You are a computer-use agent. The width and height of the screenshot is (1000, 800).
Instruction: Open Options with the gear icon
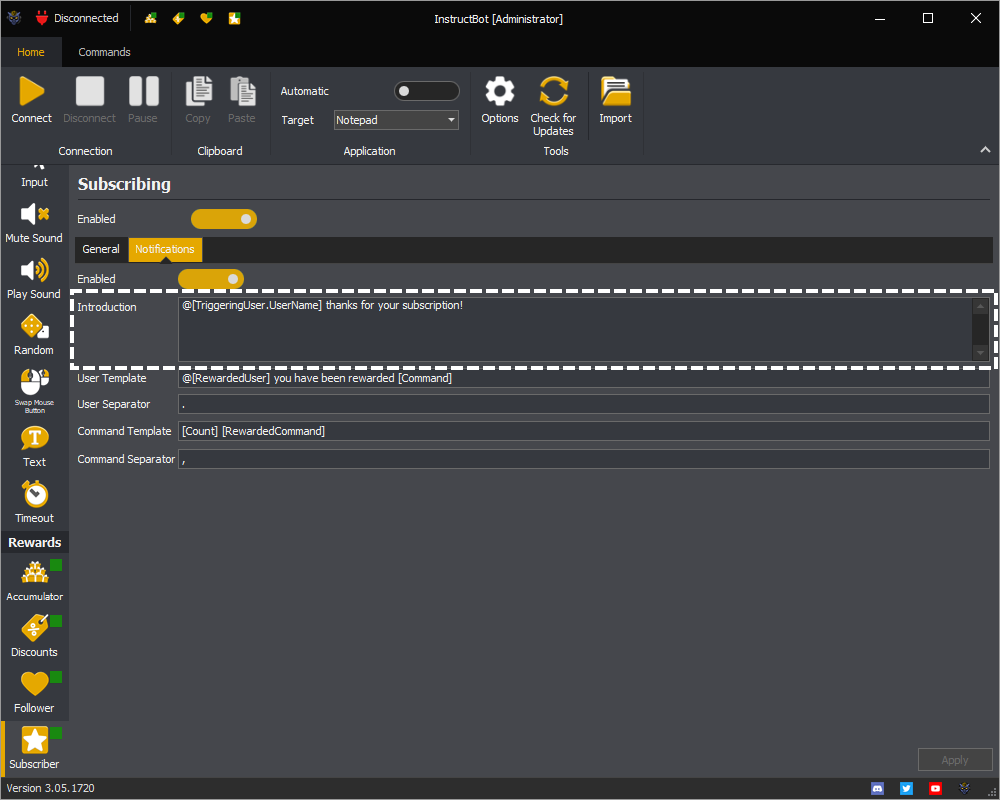tap(499, 91)
